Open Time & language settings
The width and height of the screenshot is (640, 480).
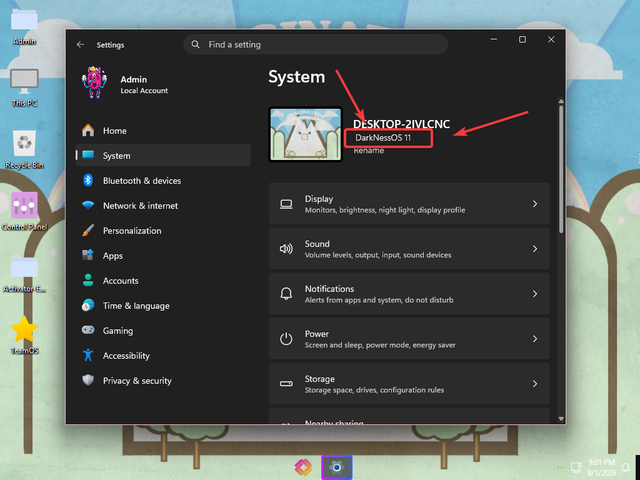(163, 305)
